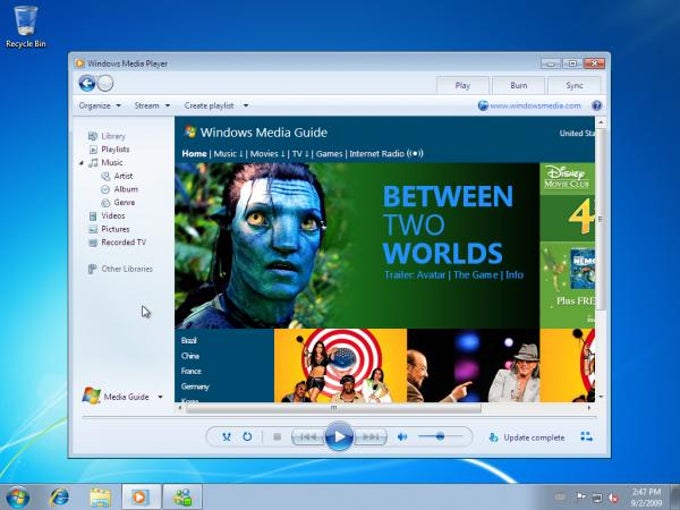This screenshot has height=510, width=680.
Task: Click the Recorded TV icon
Action: (92, 243)
